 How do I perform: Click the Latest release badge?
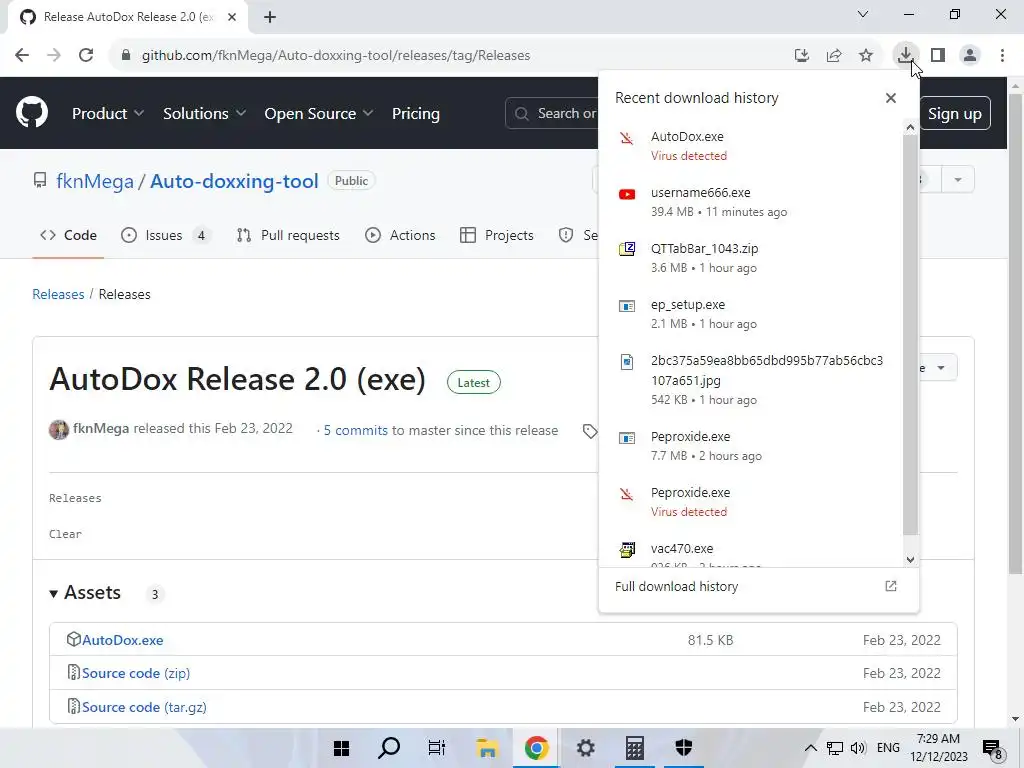tap(473, 383)
